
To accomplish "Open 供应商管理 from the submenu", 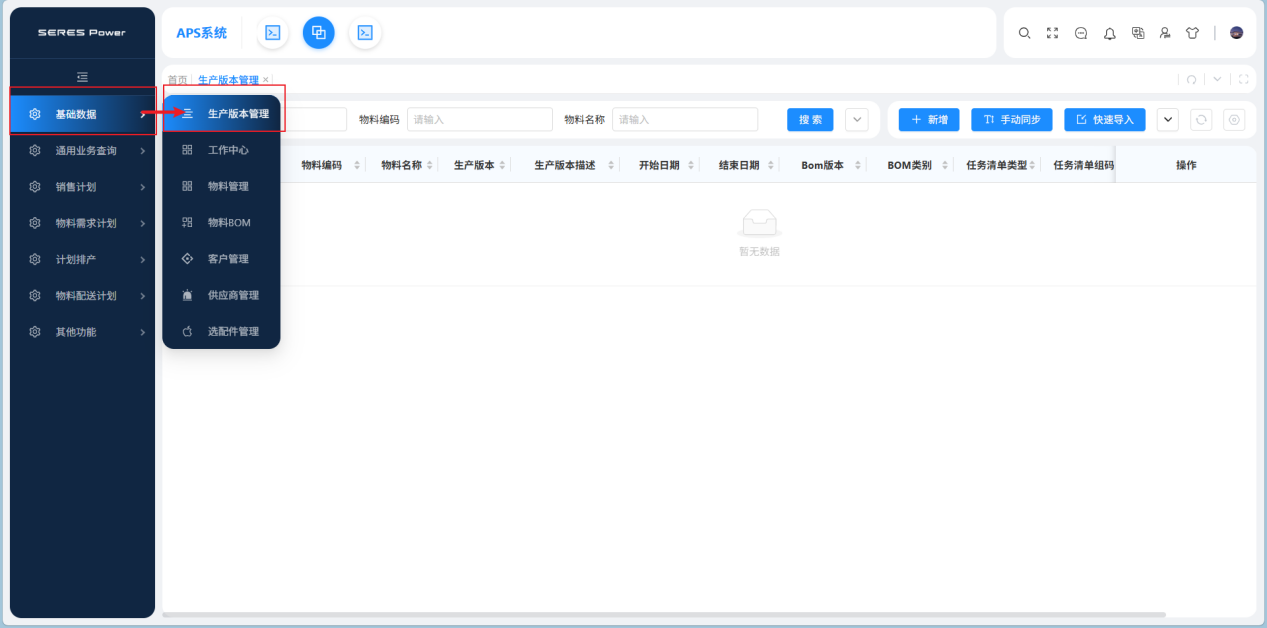I will [x=222, y=295].
